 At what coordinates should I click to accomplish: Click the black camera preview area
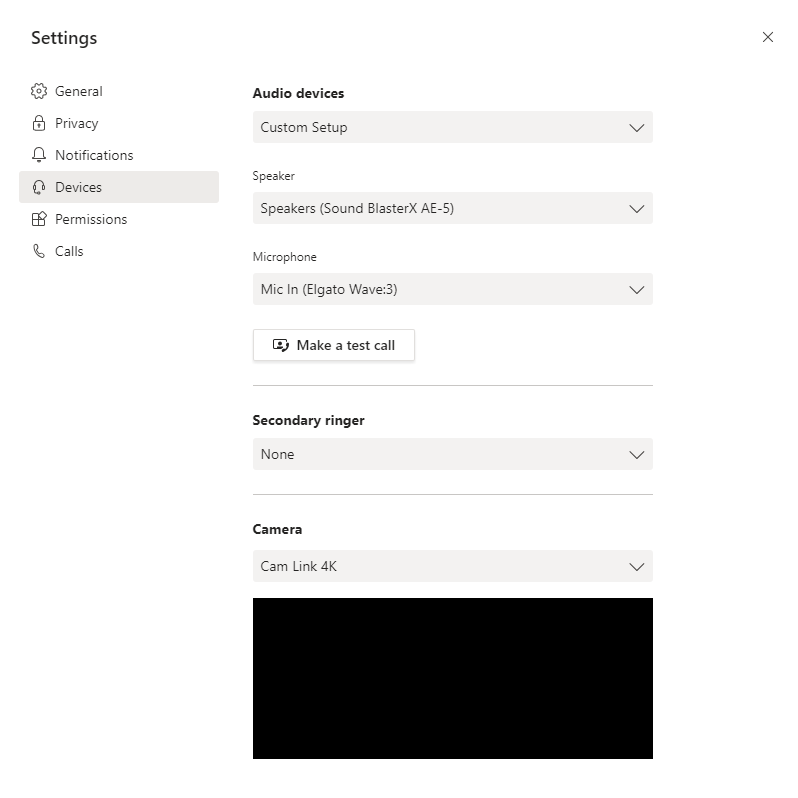(x=452, y=678)
